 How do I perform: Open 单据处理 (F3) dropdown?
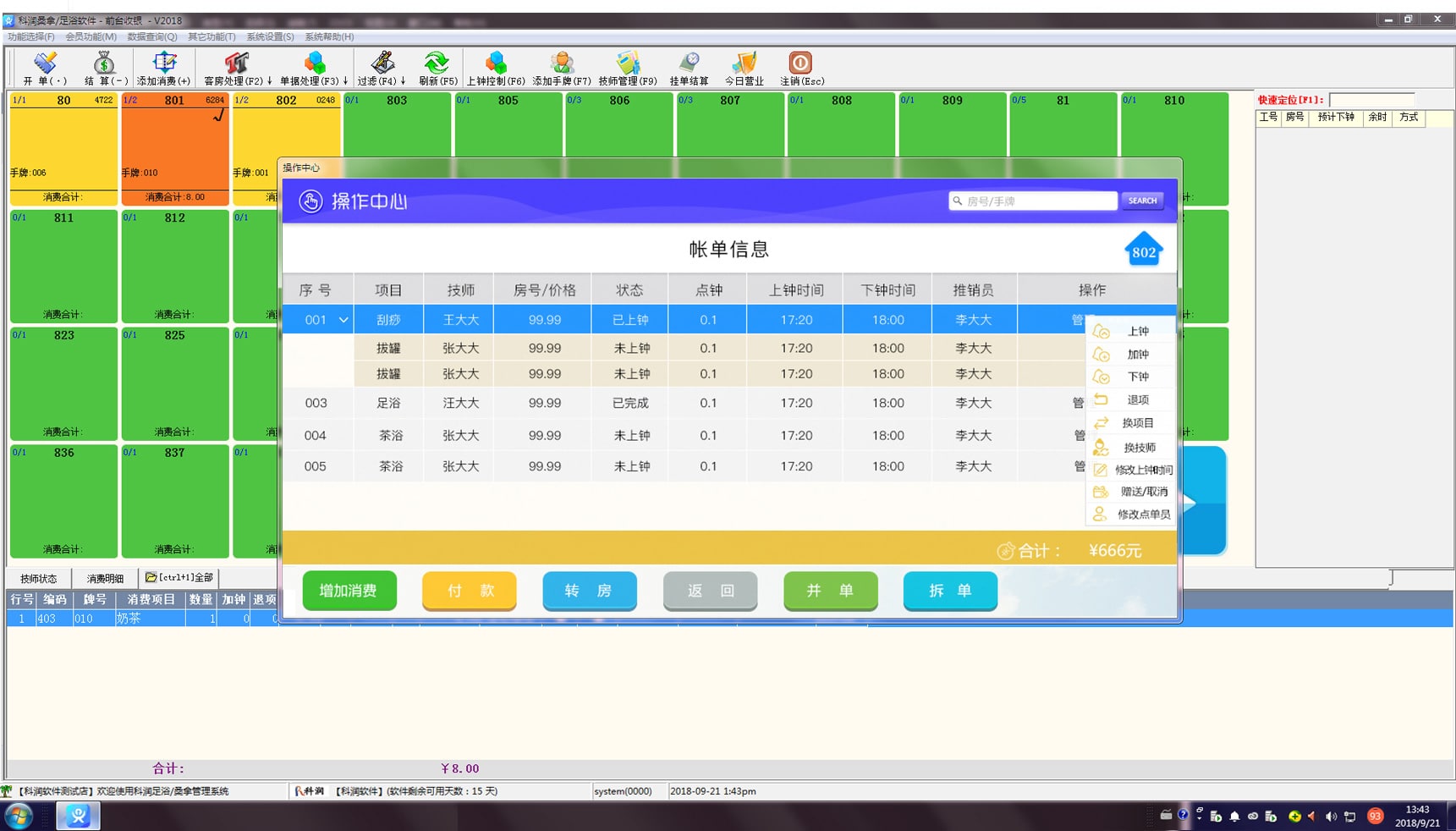[x=314, y=68]
